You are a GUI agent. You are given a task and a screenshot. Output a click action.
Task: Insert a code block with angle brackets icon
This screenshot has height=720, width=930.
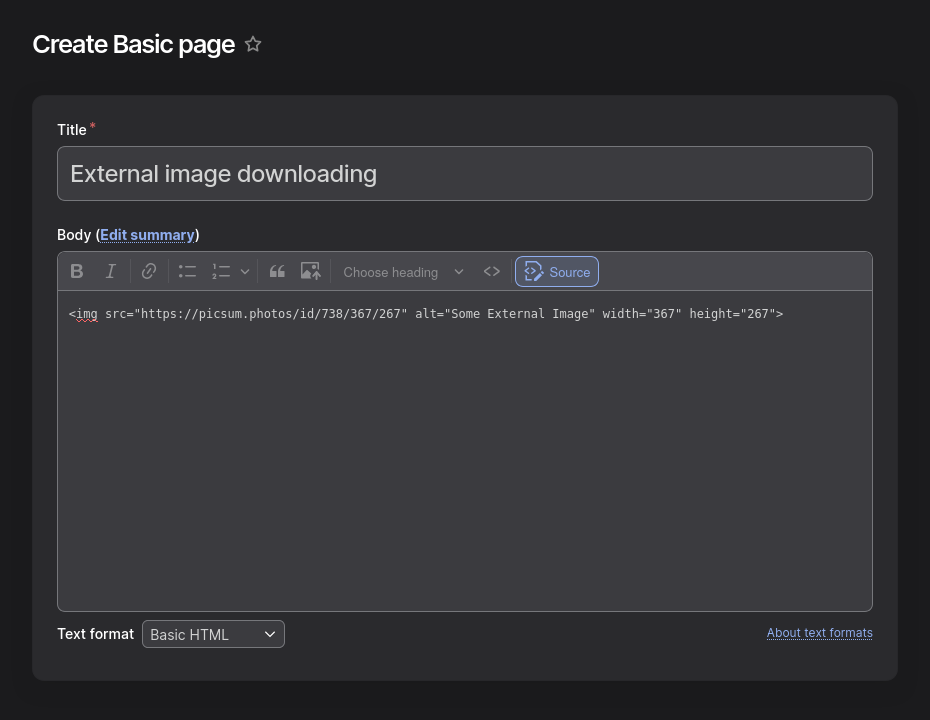click(492, 272)
